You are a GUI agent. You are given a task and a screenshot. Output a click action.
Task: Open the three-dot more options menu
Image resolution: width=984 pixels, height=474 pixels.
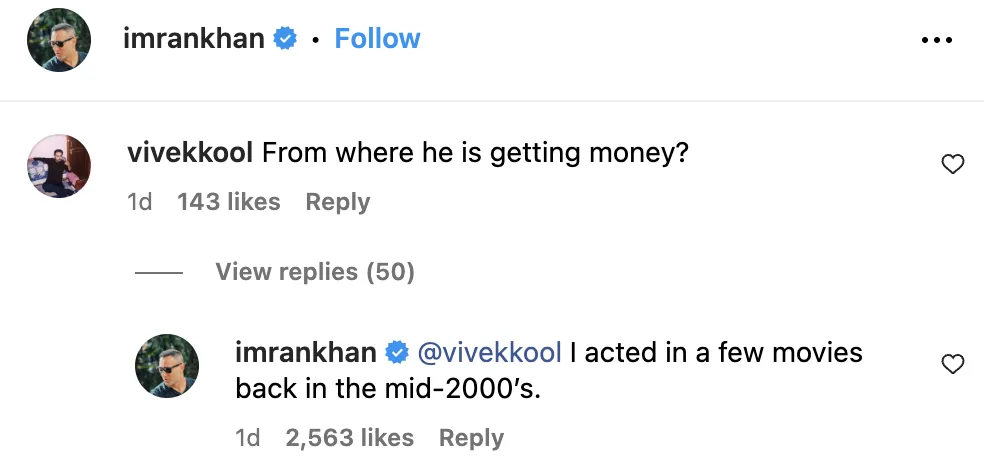pyautogui.click(x=936, y=40)
